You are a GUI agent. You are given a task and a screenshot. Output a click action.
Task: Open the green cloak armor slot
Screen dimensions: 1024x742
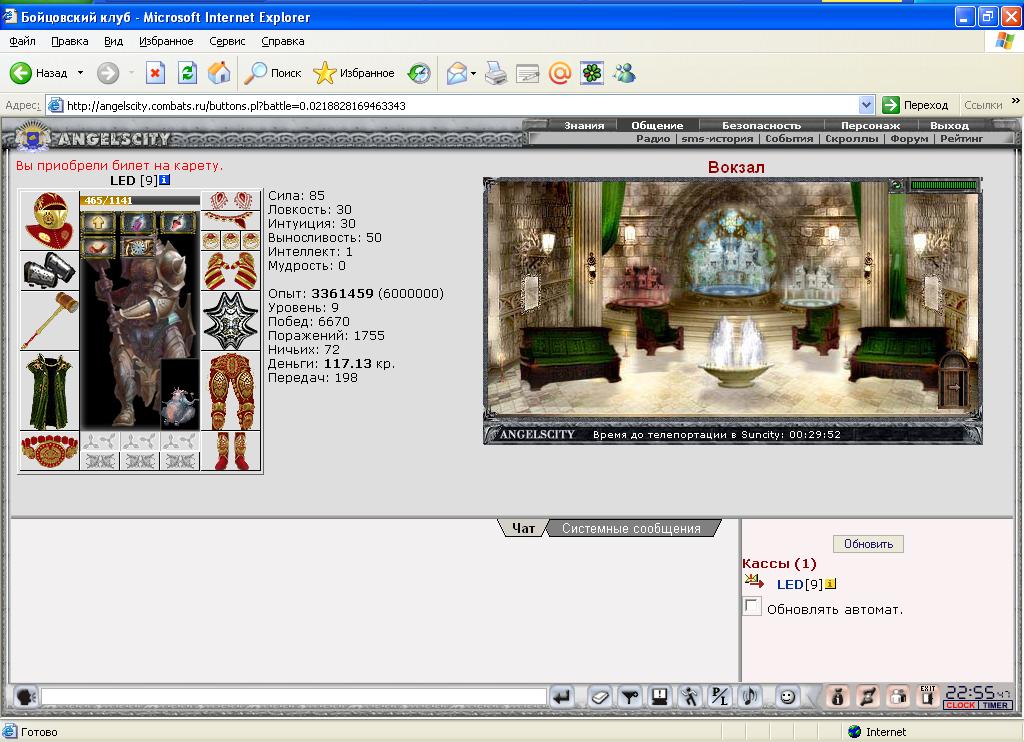(x=49, y=391)
